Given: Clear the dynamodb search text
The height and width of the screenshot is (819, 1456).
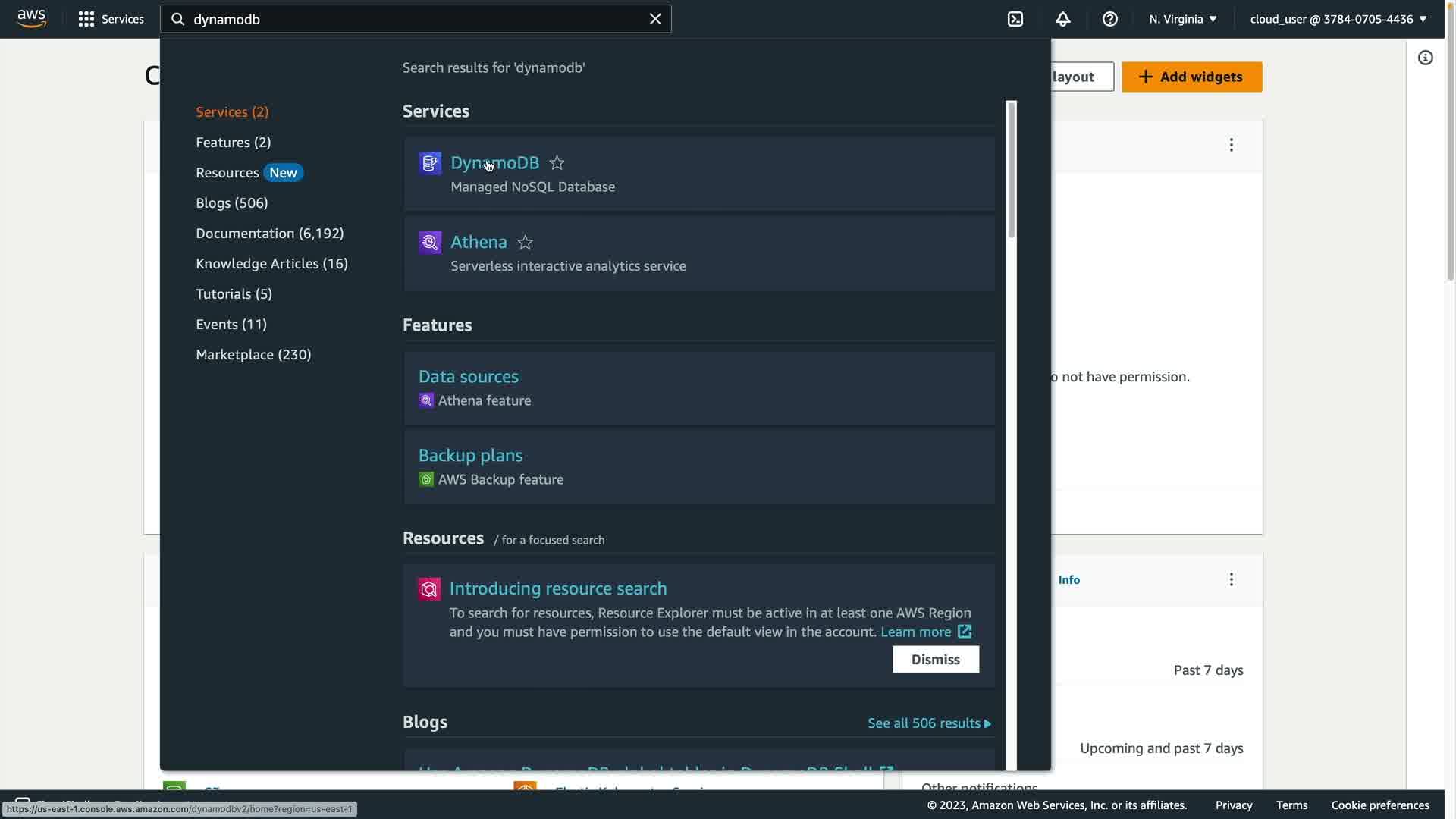Looking at the screenshot, I should [x=655, y=19].
